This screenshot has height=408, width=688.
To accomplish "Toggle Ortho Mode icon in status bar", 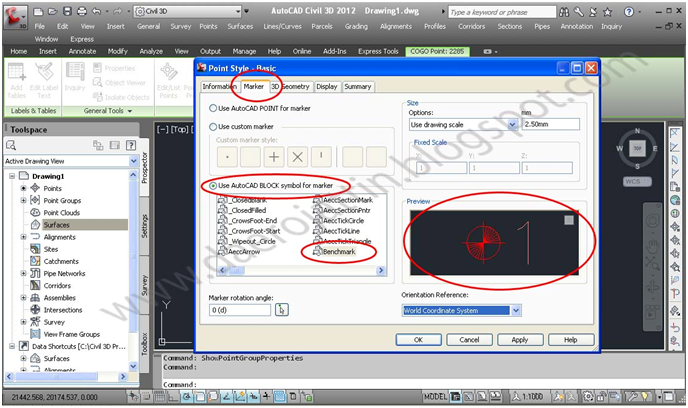I will 173,397.
